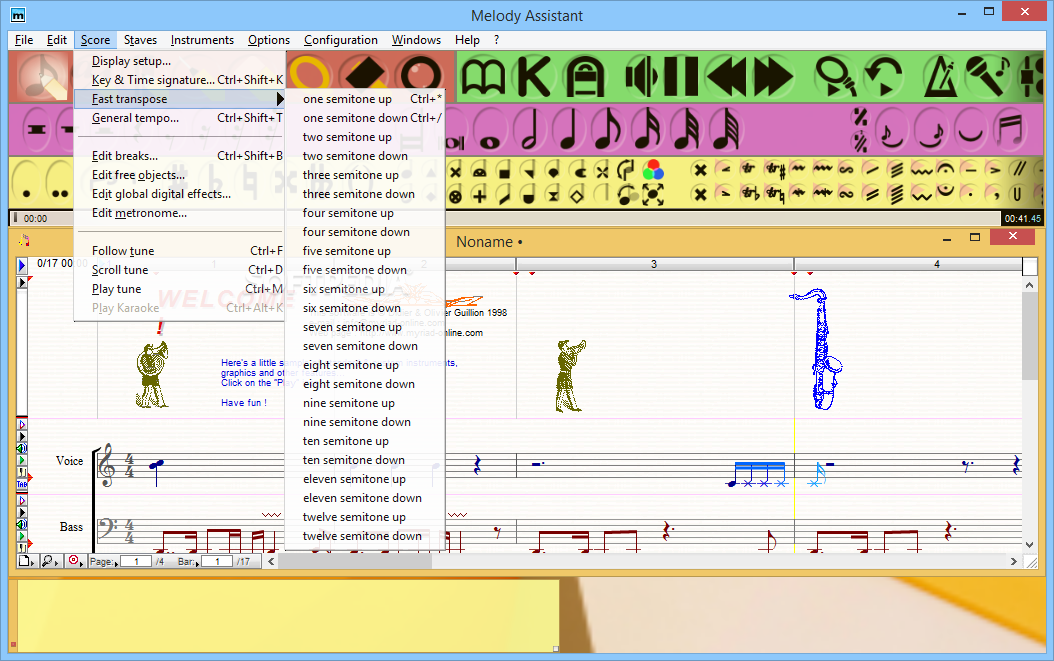Toggle the Bass staff blue outlined triangle

click(x=22, y=500)
